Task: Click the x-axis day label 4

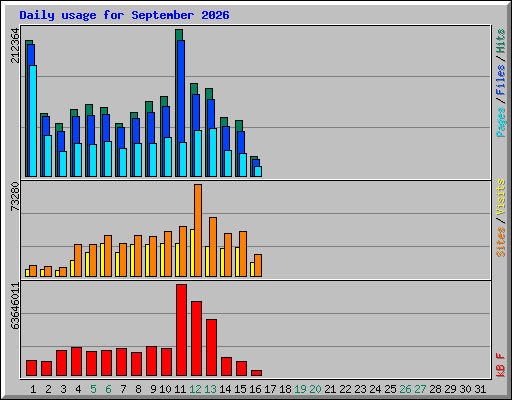Action: coord(78,389)
